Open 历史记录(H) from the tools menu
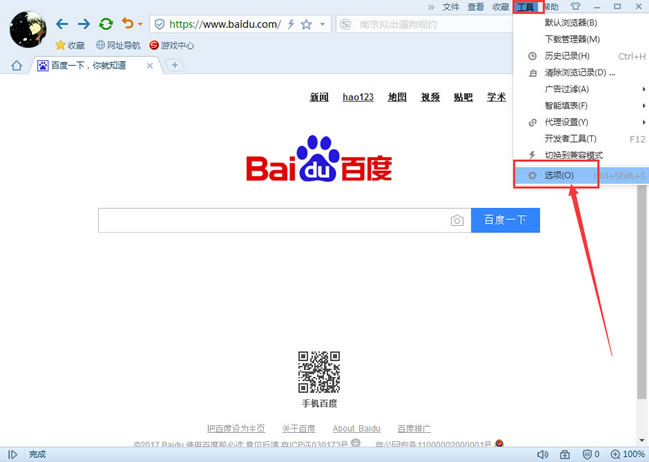Image resolution: width=649 pixels, height=462 pixels. [566, 56]
